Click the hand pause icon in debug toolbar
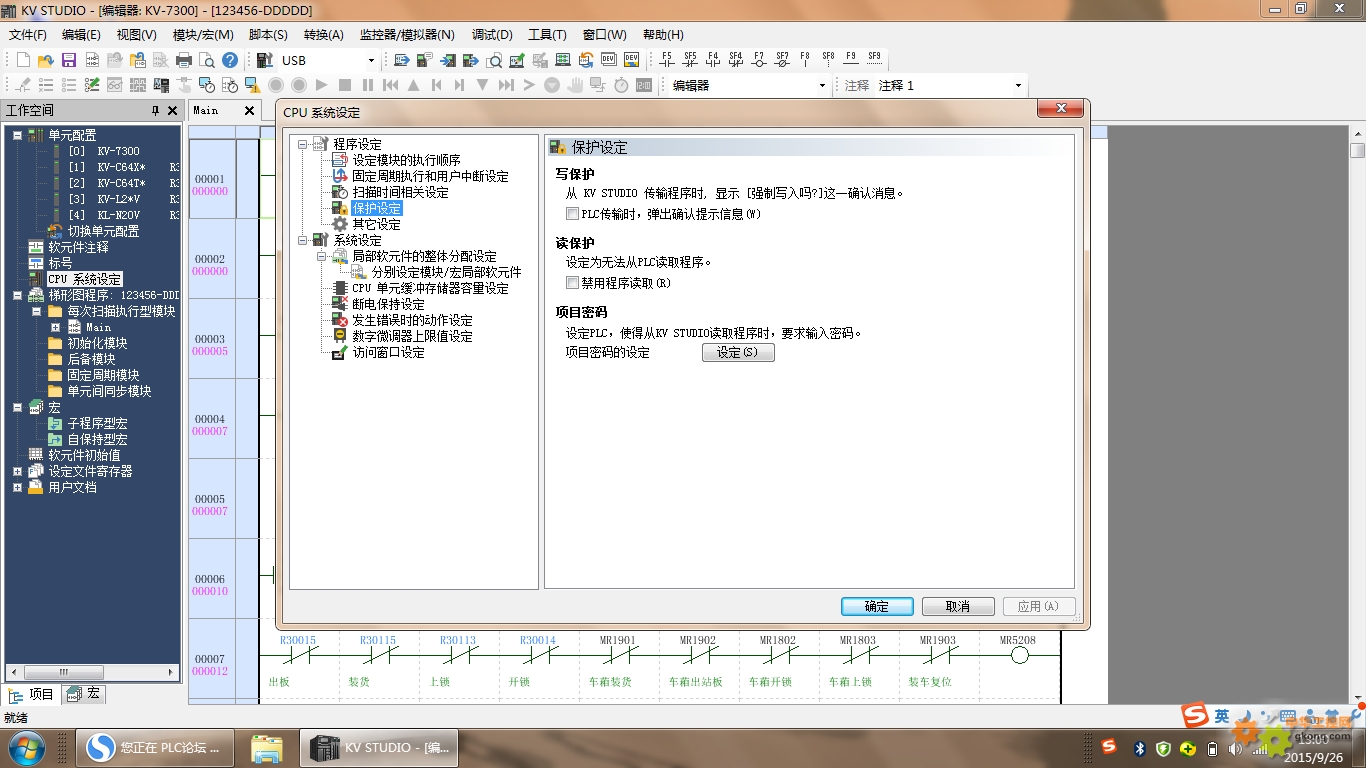The height and width of the screenshot is (768, 1366). pyautogui.click(x=576, y=85)
